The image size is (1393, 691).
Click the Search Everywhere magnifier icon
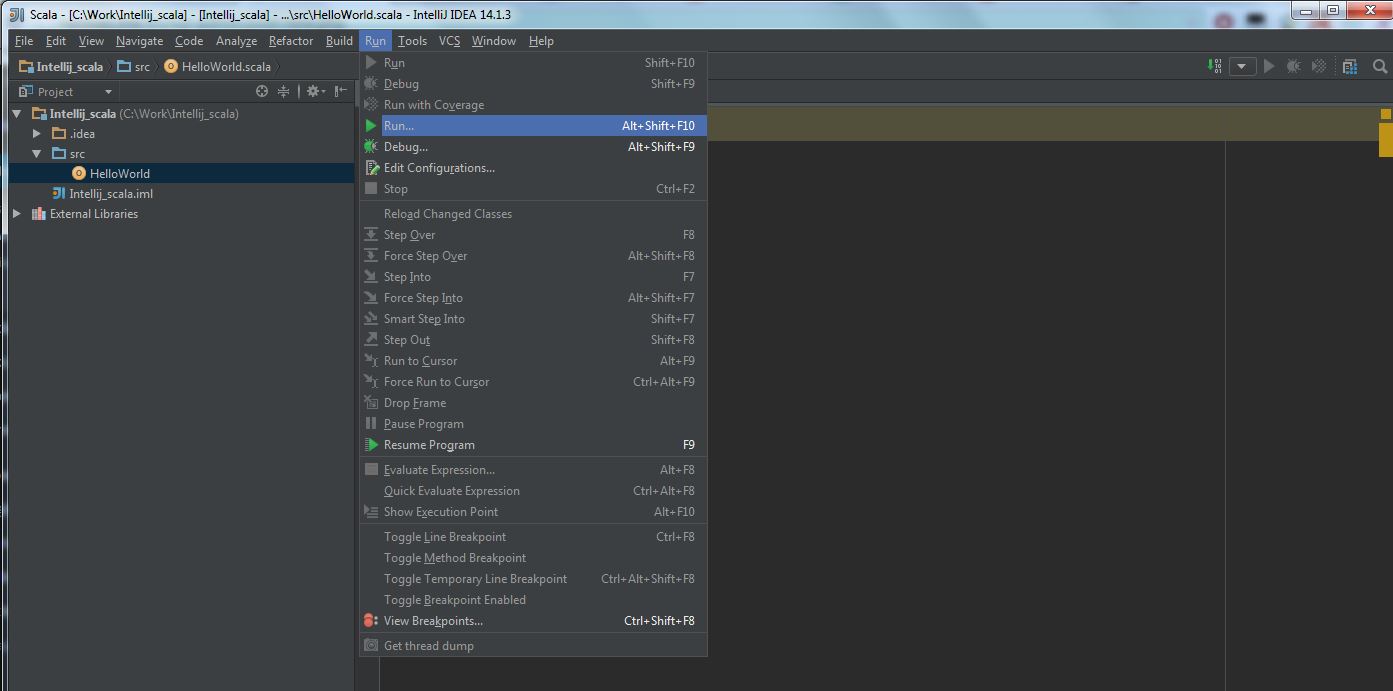(x=1380, y=66)
